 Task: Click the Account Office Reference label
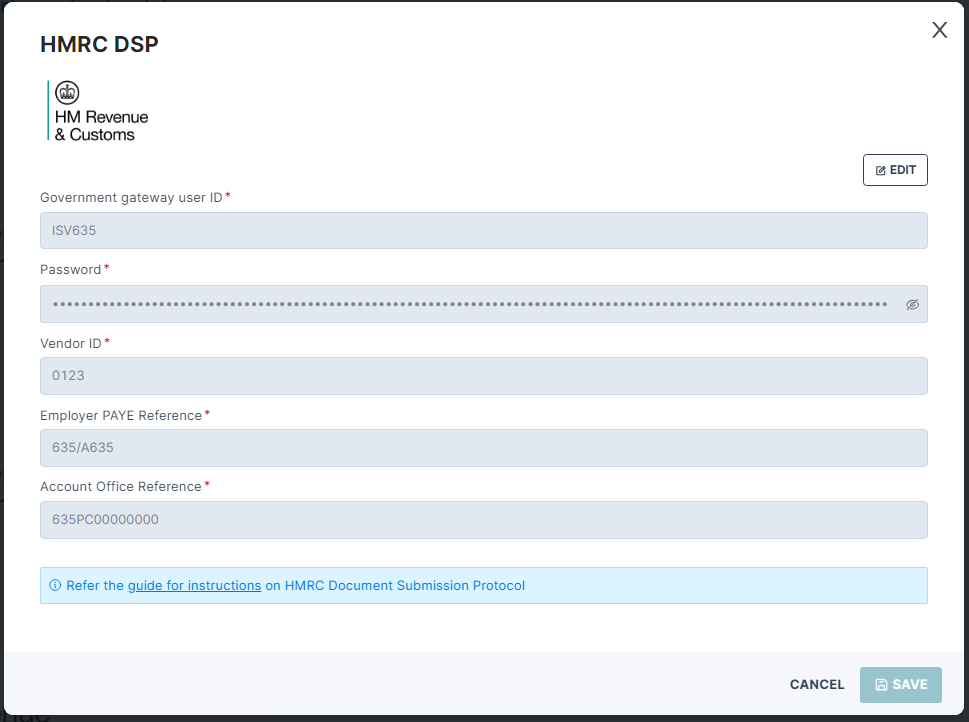coord(121,486)
